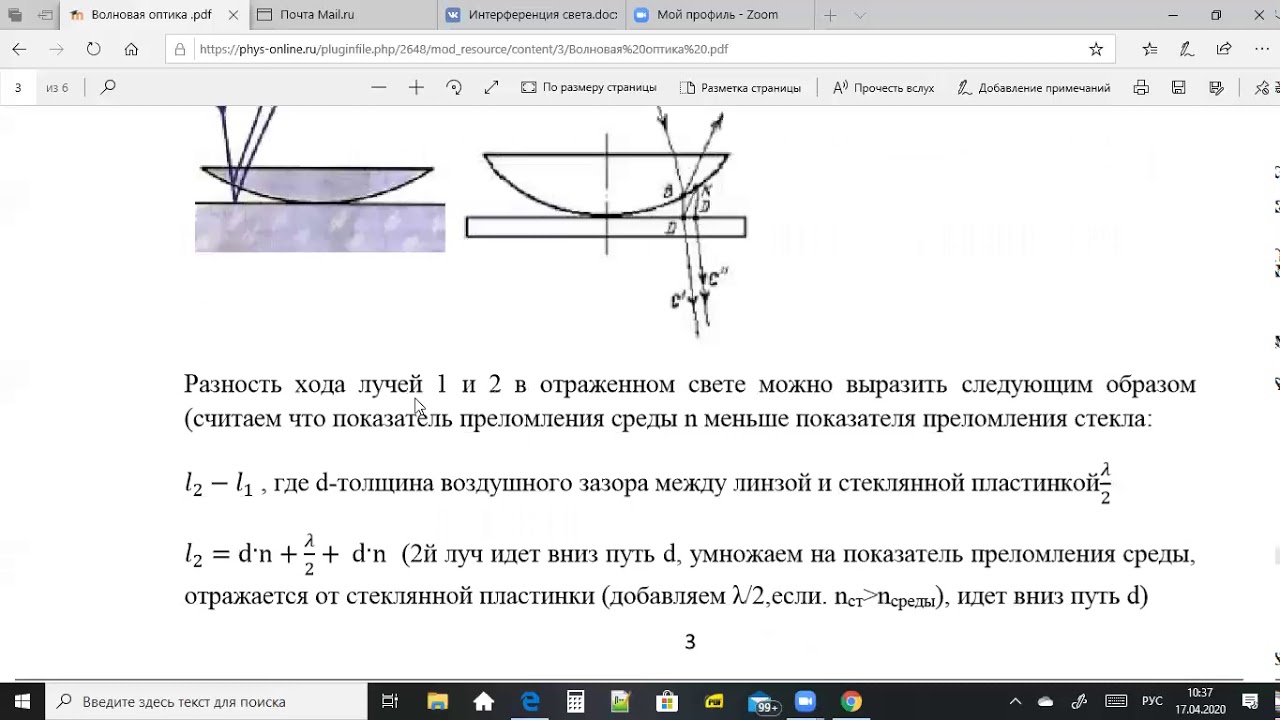Click the Windows taskbar search box
This screenshot has height=720, width=1280.
click(x=207, y=701)
